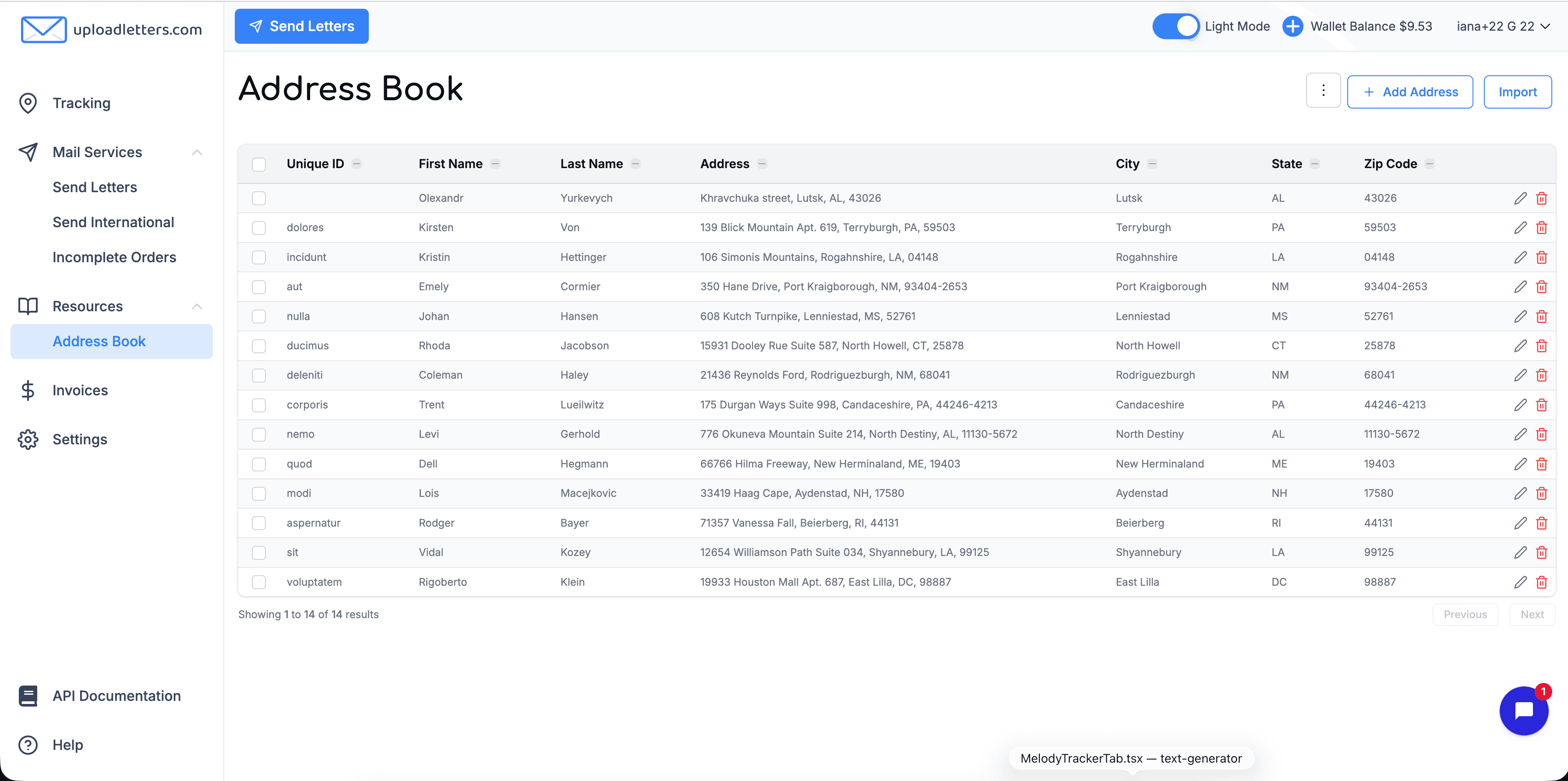Select Address Book in sidebar
Image resolution: width=1568 pixels, height=781 pixels.
pyautogui.click(x=111, y=341)
